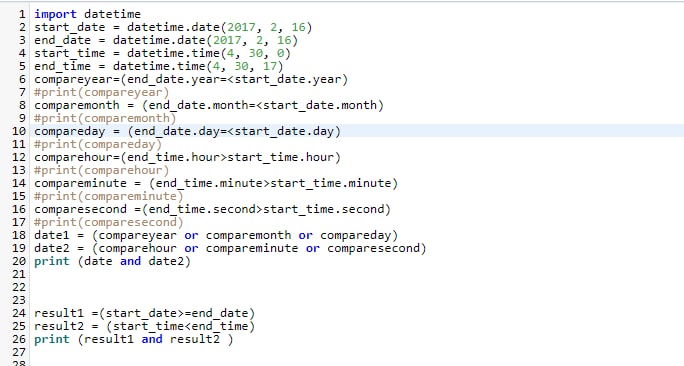Click the 'result2 = (start_time<end_time)' line
Viewport: 684px width, 366px height.
coord(144,326)
